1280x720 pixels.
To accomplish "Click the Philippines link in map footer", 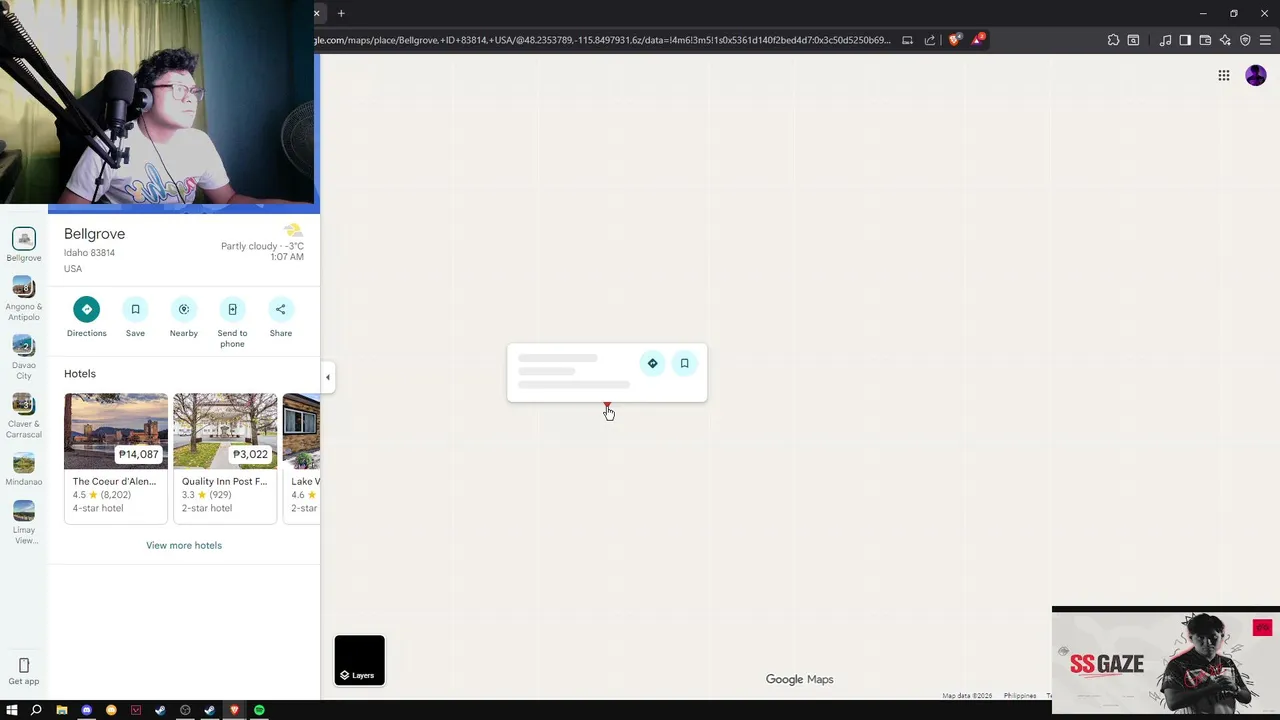I will pyautogui.click(x=1020, y=696).
